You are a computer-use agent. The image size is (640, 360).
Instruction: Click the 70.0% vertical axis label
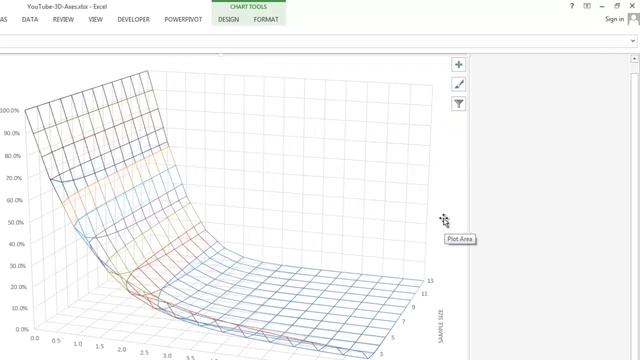pyautogui.click(x=14, y=178)
